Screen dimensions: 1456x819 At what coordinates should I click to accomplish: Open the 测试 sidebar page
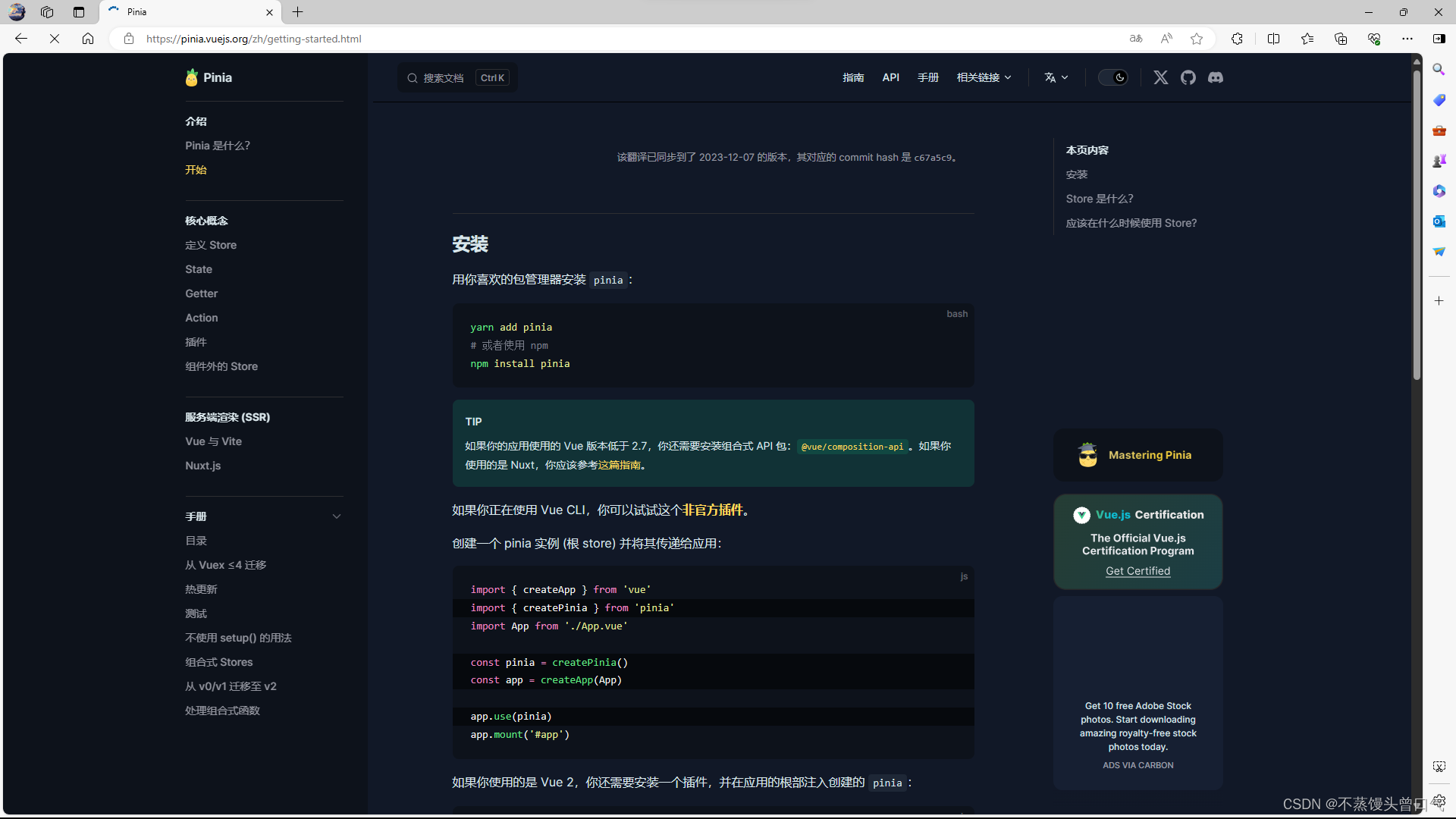196,613
